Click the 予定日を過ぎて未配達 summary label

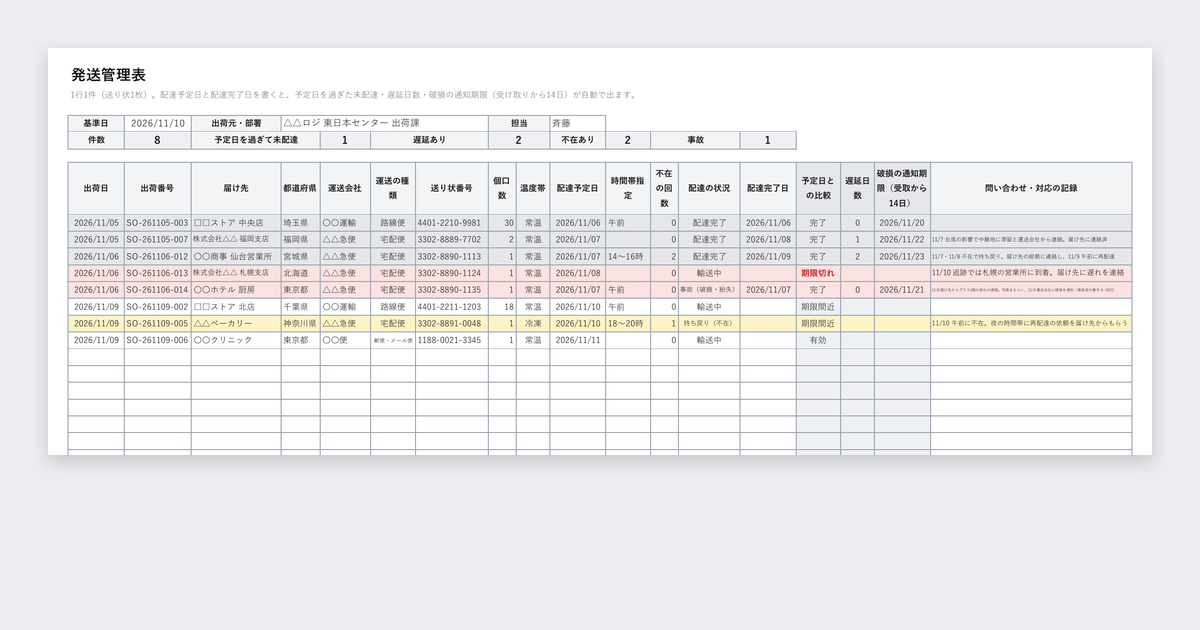coord(256,140)
